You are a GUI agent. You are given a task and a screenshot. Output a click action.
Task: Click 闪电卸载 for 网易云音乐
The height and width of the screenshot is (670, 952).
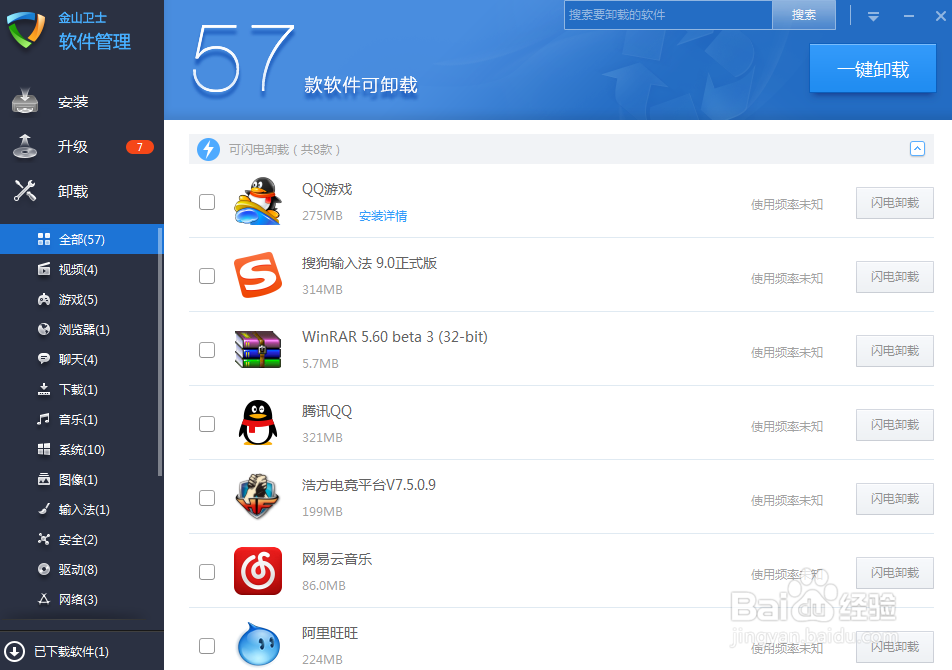[894, 573]
